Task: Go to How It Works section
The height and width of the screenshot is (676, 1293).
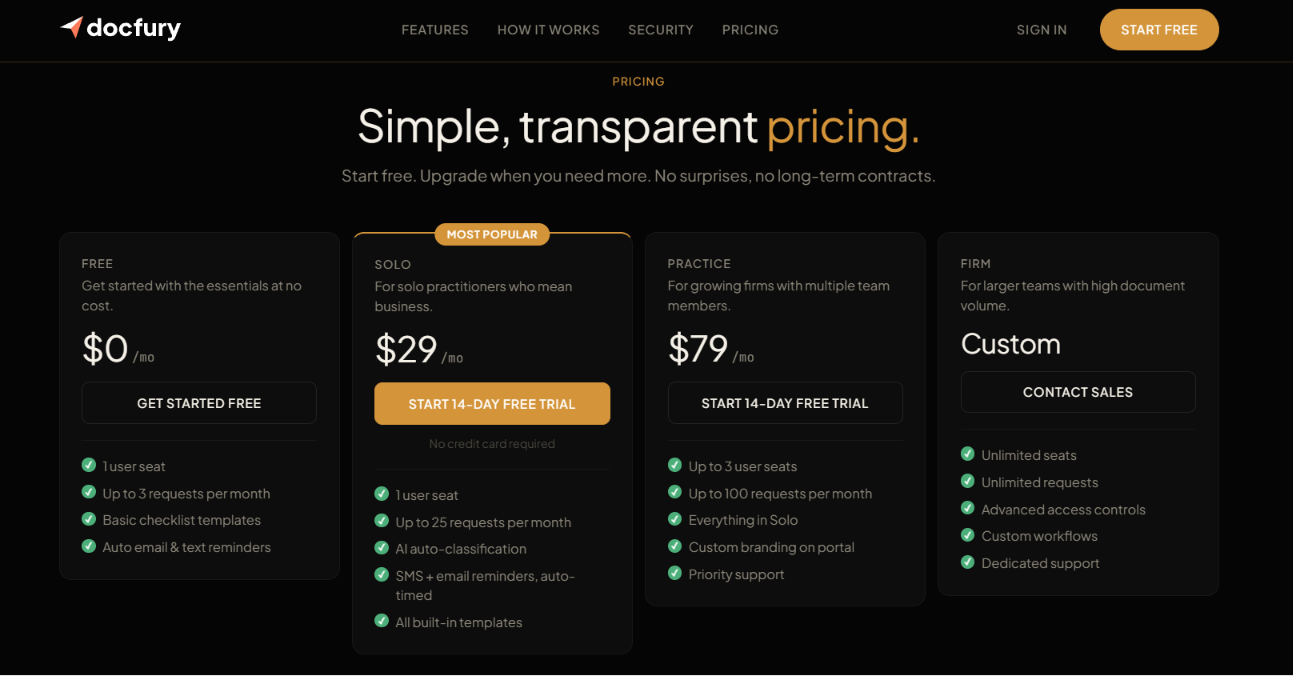Action: [x=548, y=30]
